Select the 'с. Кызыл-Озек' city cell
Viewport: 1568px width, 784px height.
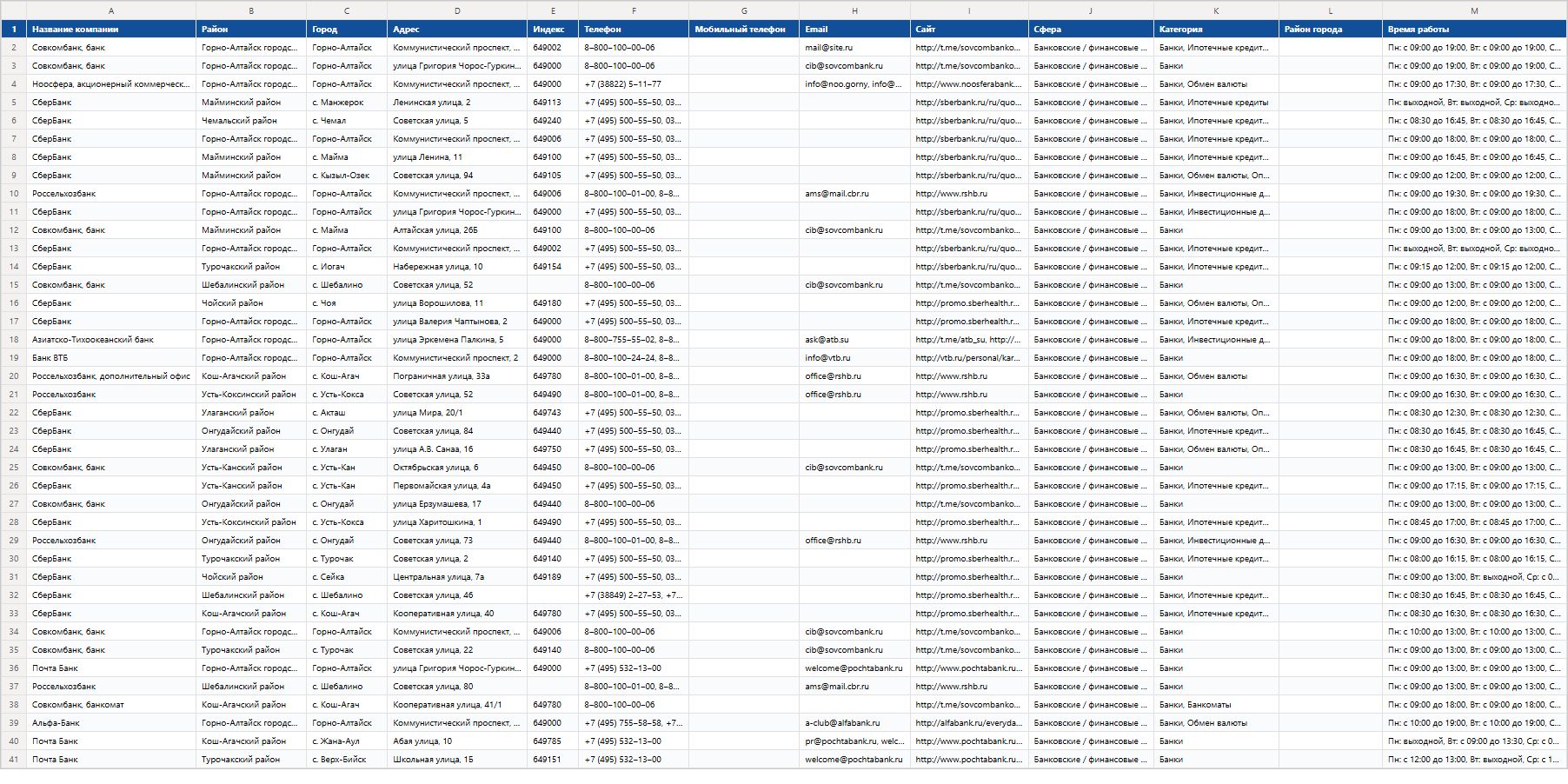click(347, 176)
